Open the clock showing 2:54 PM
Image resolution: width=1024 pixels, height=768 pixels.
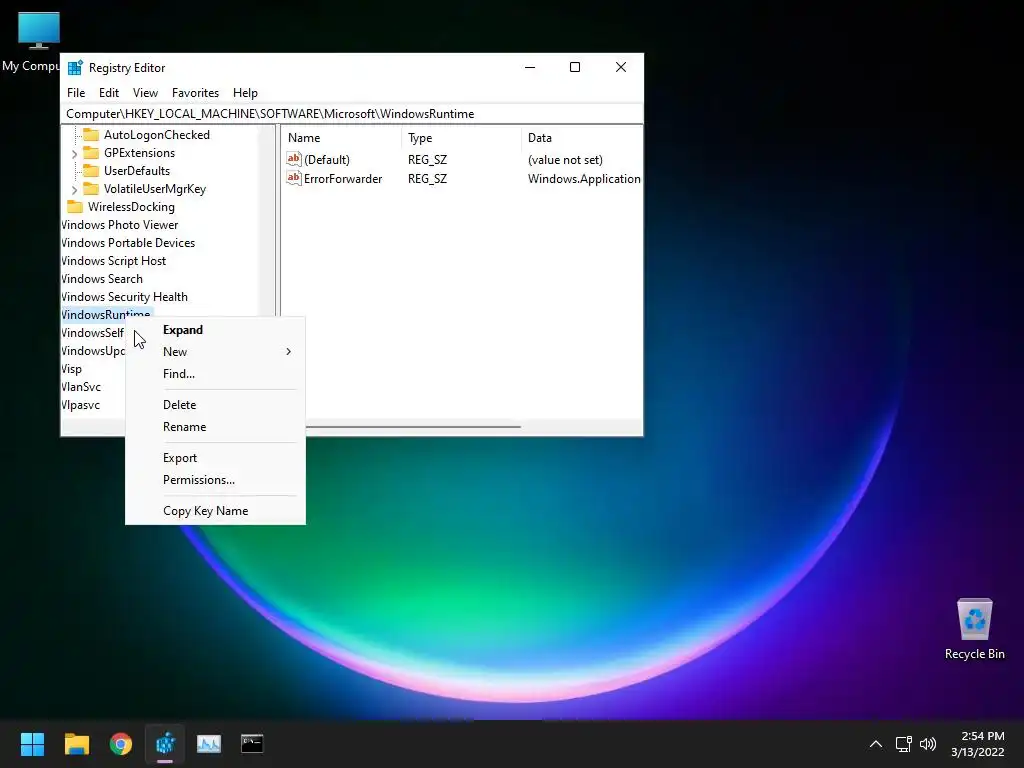tap(978, 744)
